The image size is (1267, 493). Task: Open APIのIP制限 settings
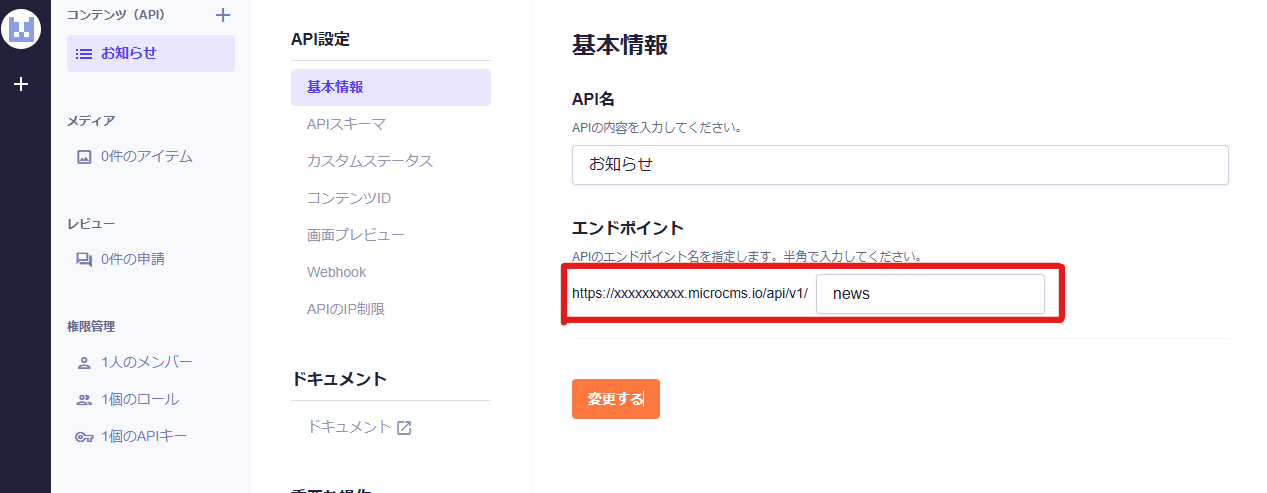point(345,309)
